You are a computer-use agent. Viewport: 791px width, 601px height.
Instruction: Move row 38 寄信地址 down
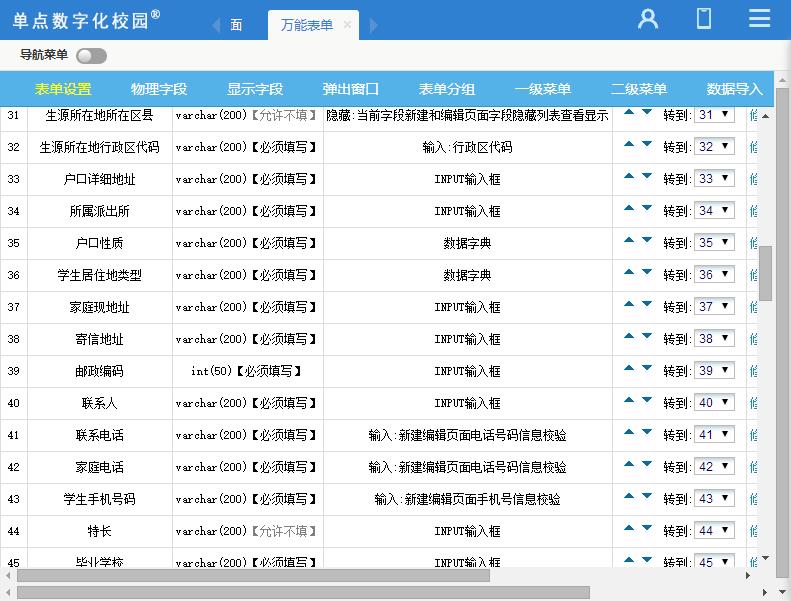click(x=647, y=336)
